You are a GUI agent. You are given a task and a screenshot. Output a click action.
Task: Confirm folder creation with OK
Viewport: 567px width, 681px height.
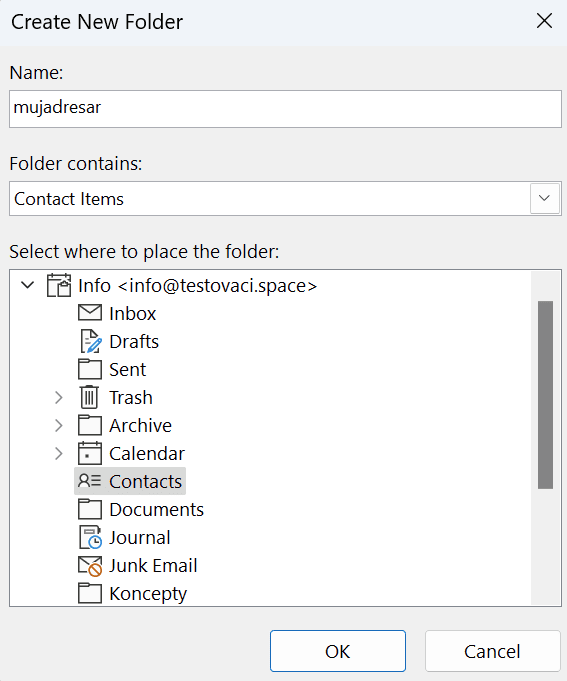[338, 651]
